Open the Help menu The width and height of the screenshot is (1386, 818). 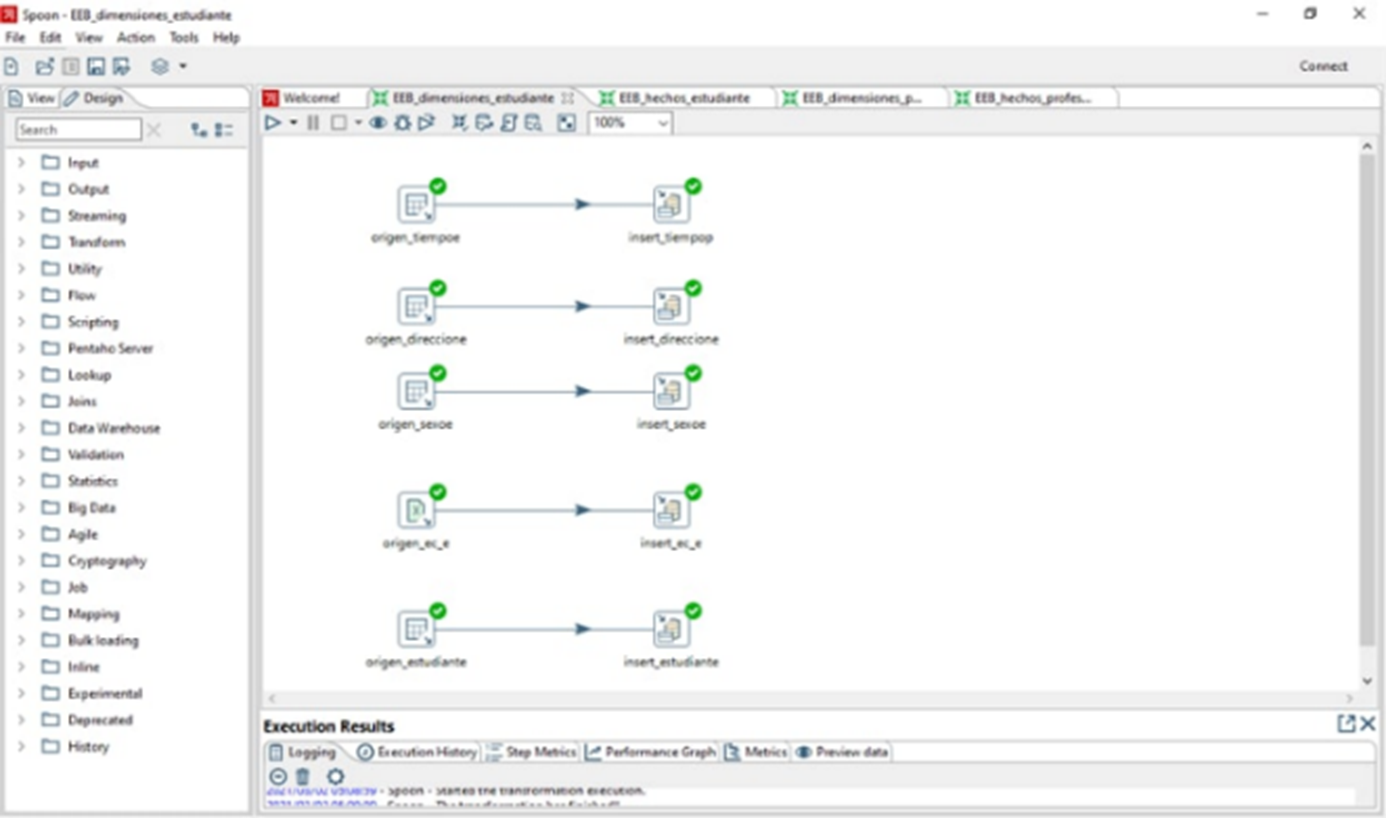(x=226, y=37)
